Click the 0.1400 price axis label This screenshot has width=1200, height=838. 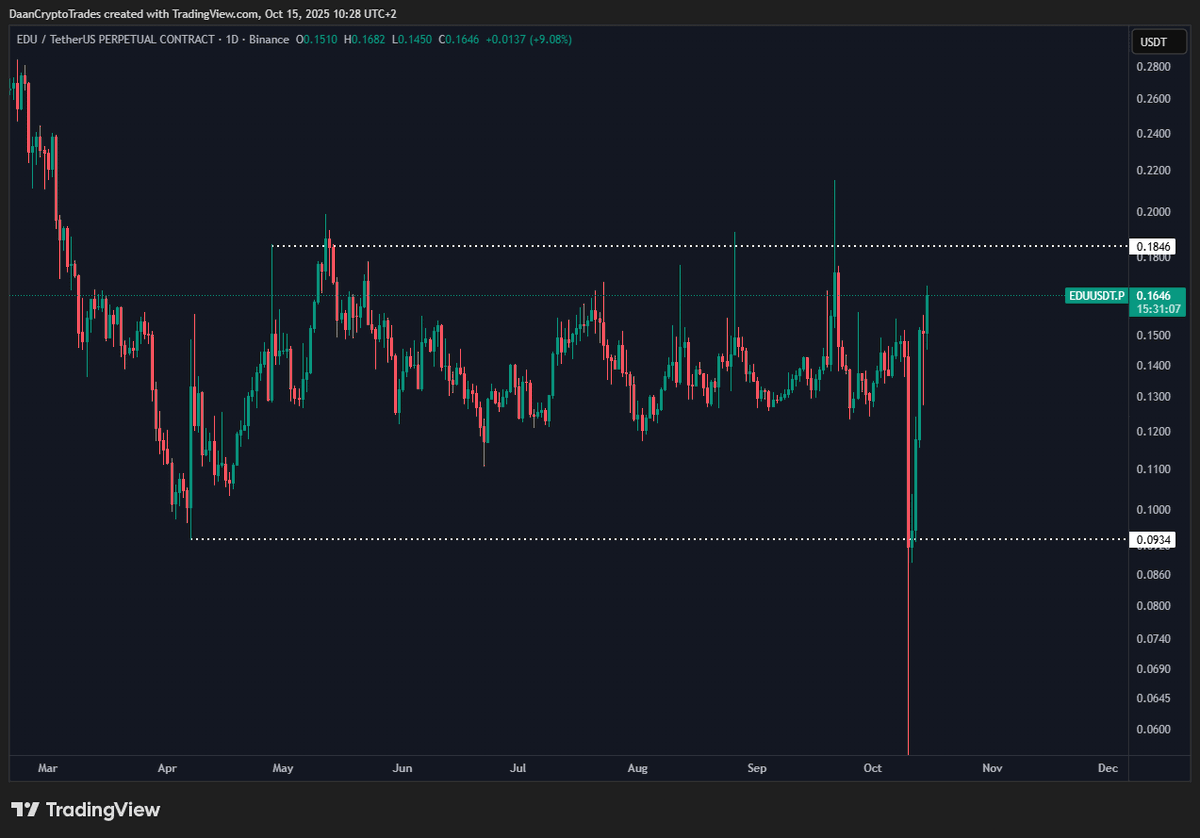[x=1153, y=365]
